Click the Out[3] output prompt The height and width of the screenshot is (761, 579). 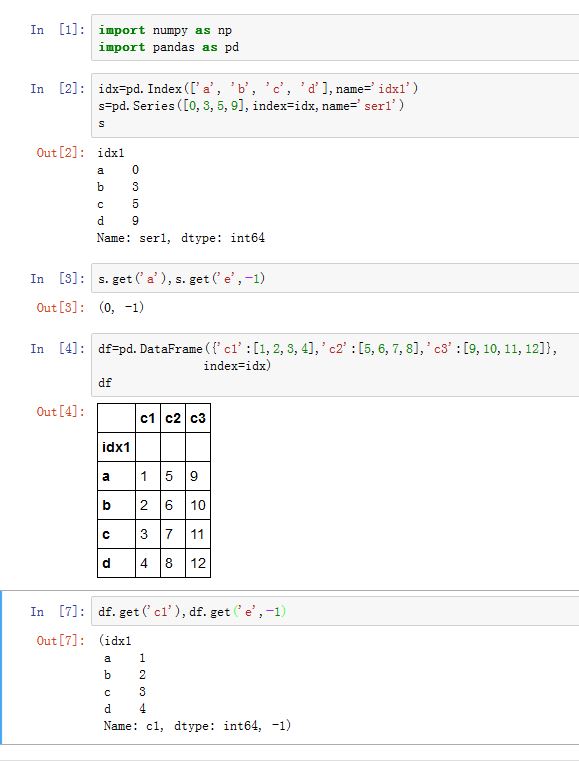pos(61,307)
